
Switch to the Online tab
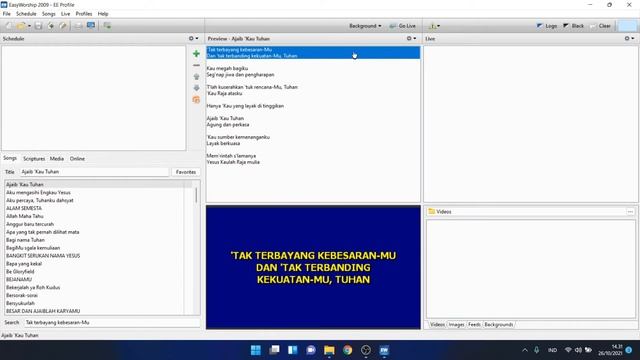pyautogui.click(x=77, y=159)
